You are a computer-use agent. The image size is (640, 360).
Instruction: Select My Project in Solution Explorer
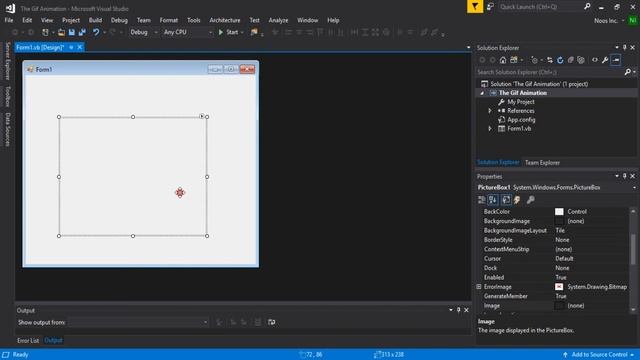click(x=520, y=102)
